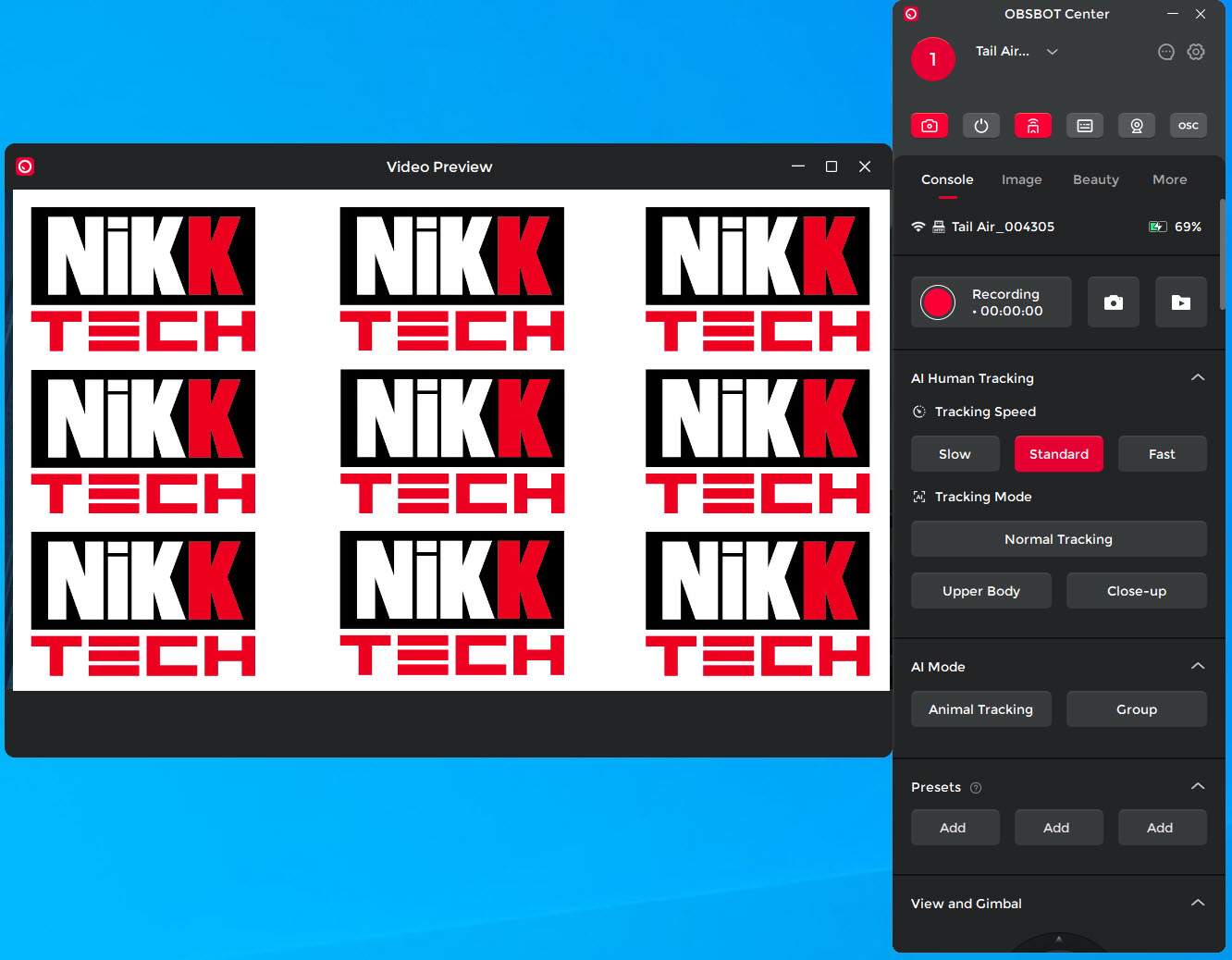Viewport: 1232px width, 960px height.
Task: Click the OBSBOT Center panel scrollbar
Action: tap(1222, 254)
